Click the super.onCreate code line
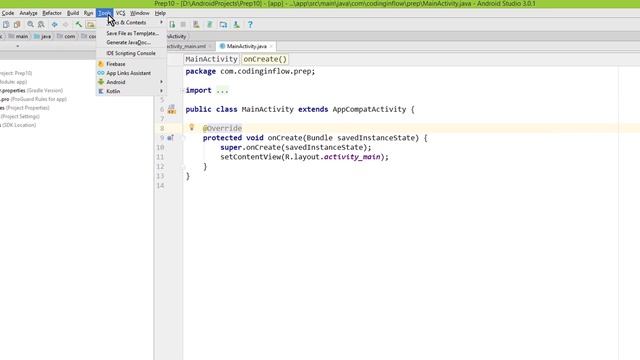The image size is (640, 360). click(x=296, y=147)
